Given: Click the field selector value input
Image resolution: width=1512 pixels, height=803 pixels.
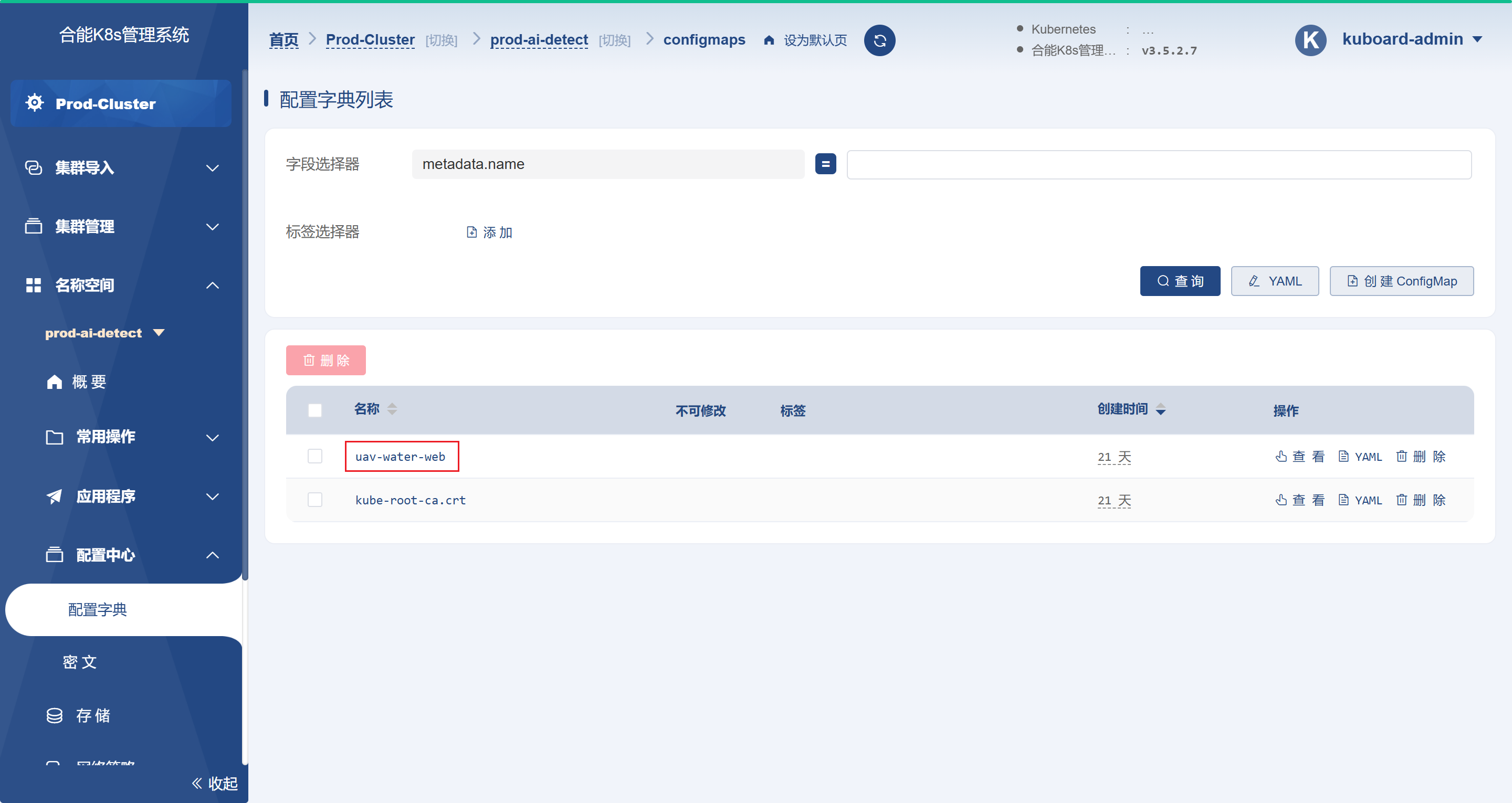Looking at the screenshot, I should [x=1159, y=164].
